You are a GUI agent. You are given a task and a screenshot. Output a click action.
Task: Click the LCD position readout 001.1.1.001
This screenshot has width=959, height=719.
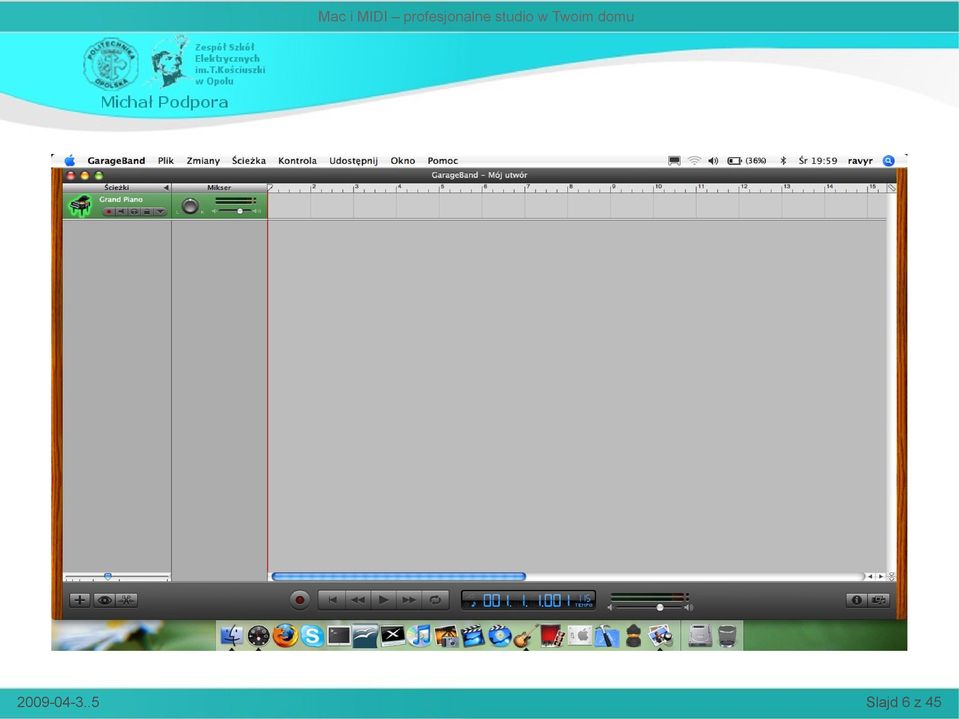click(x=527, y=600)
